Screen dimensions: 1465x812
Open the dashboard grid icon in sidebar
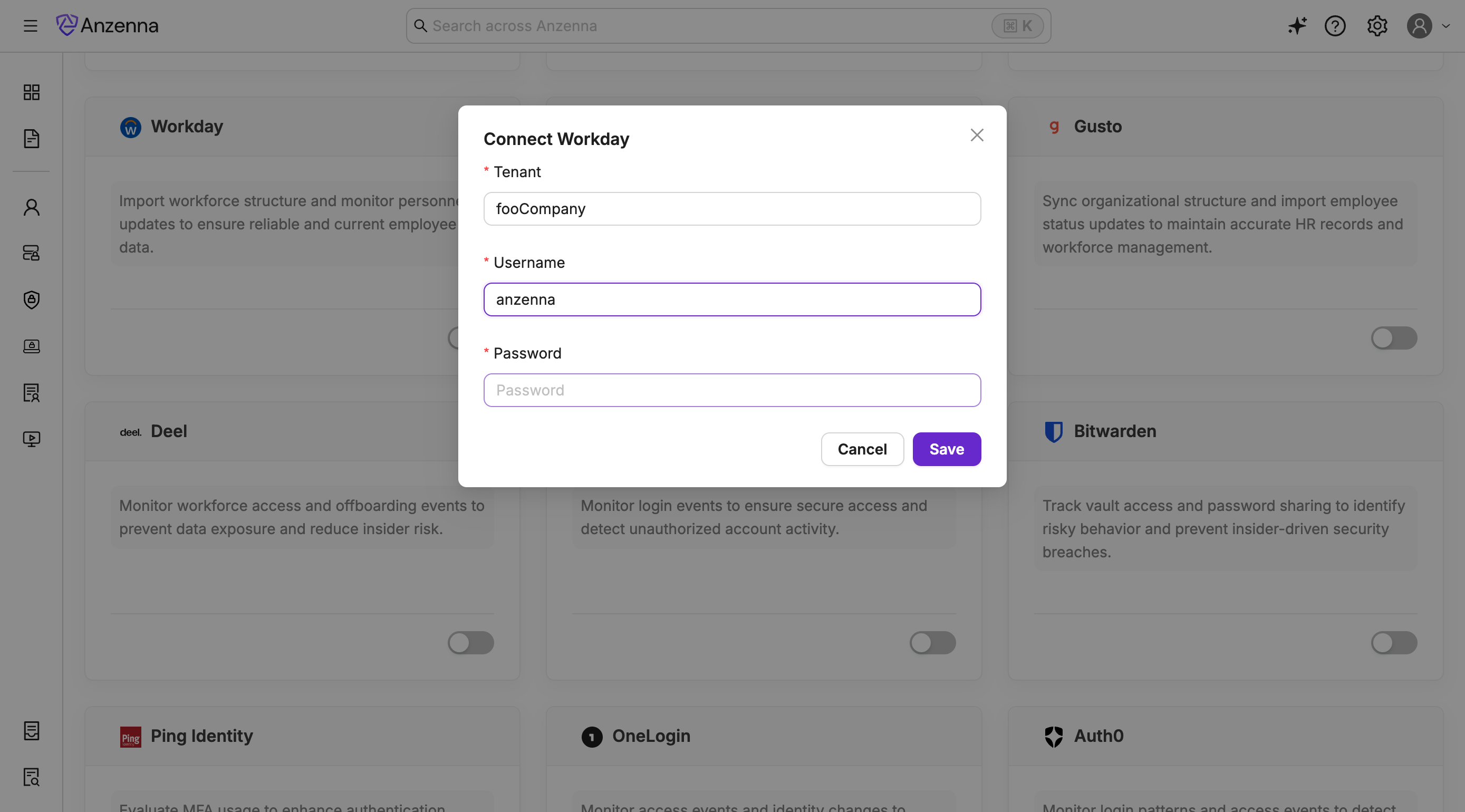31,92
